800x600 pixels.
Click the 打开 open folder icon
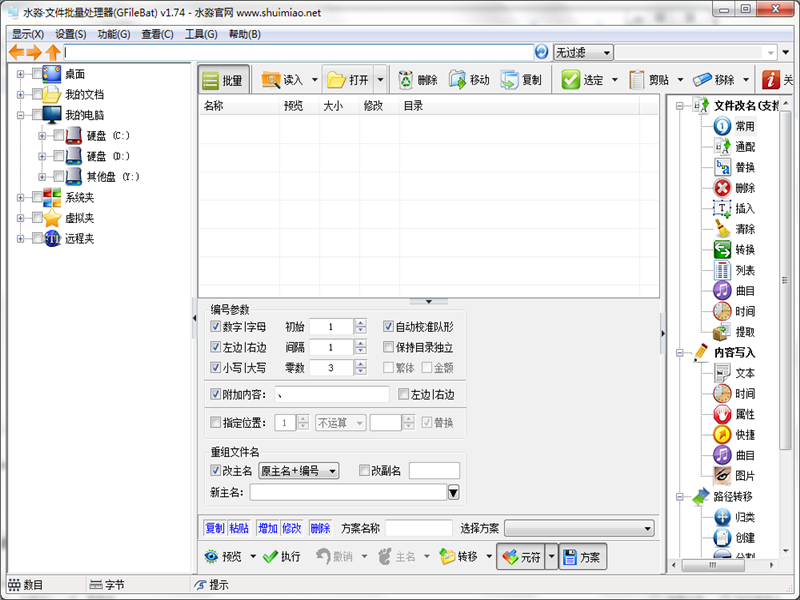click(336, 80)
